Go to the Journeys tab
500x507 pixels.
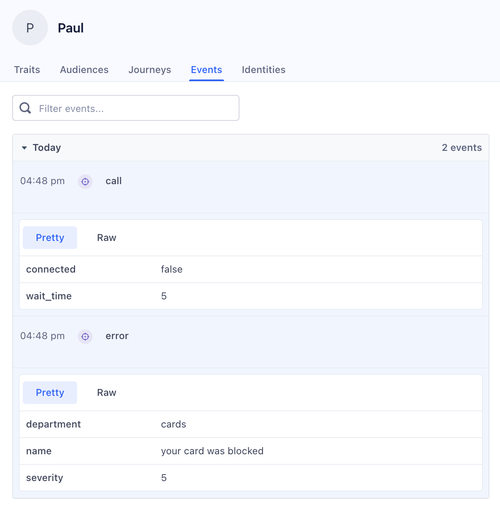click(x=150, y=70)
